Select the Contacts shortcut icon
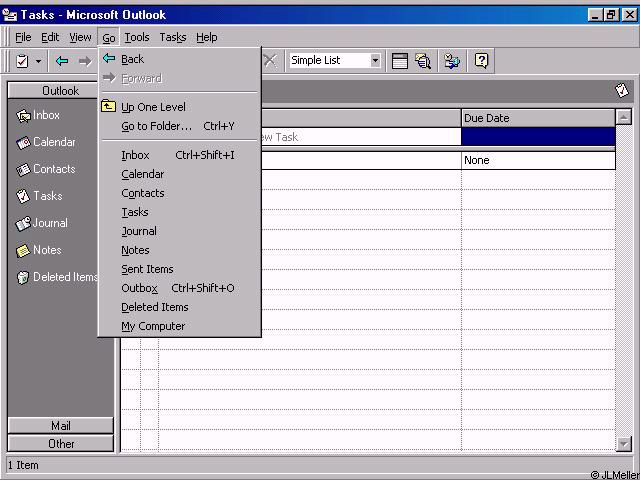Viewport: 640px width, 480px height. [x=24, y=170]
